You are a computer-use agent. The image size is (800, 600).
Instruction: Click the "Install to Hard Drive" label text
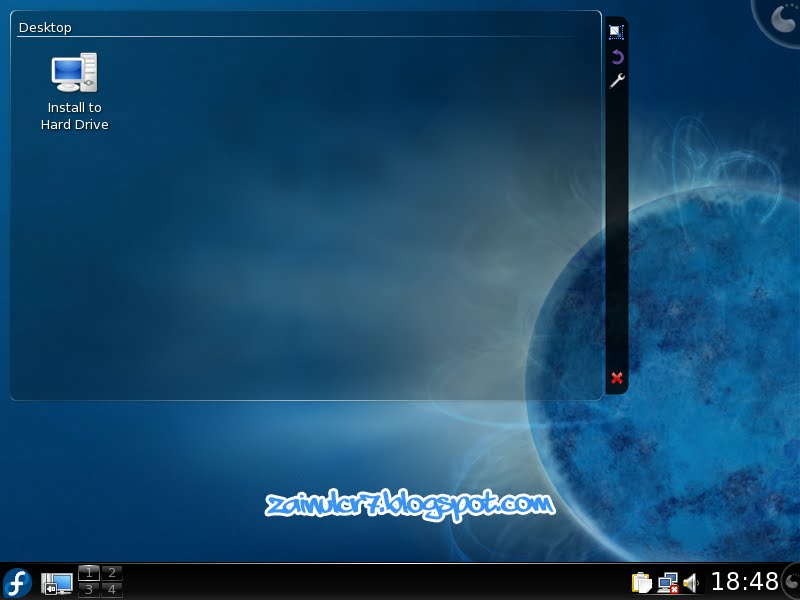point(74,116)
